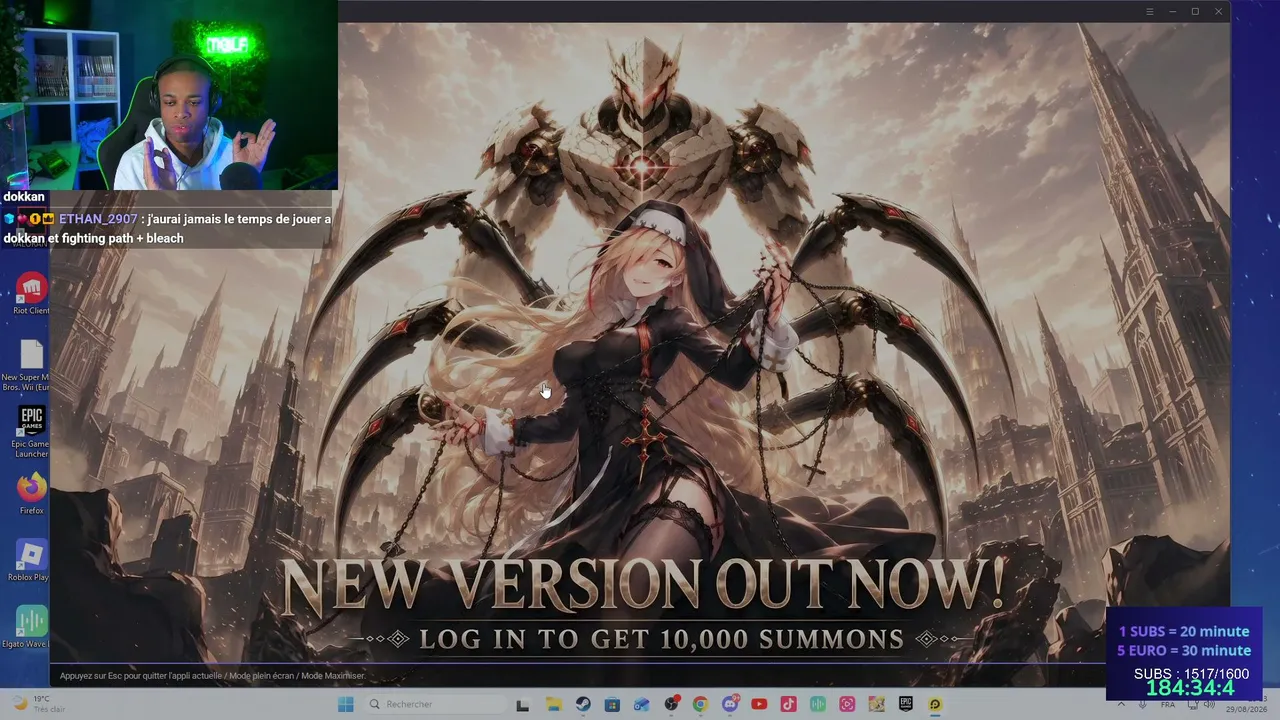The image size is (1280, 720).
Task: Click the ETHAN_2907 chat username
Action: click(97, 219)
